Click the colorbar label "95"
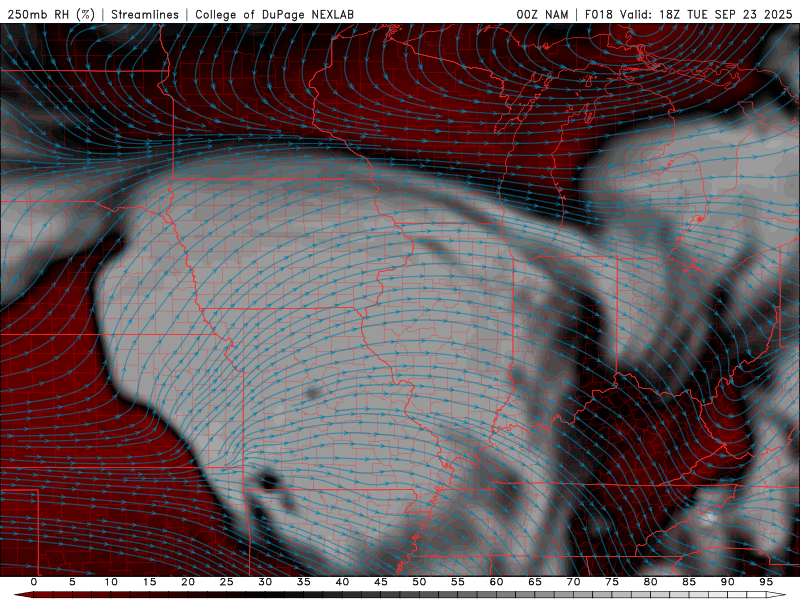The width and height of the screenshot is (800, 600). click(766, 582)
